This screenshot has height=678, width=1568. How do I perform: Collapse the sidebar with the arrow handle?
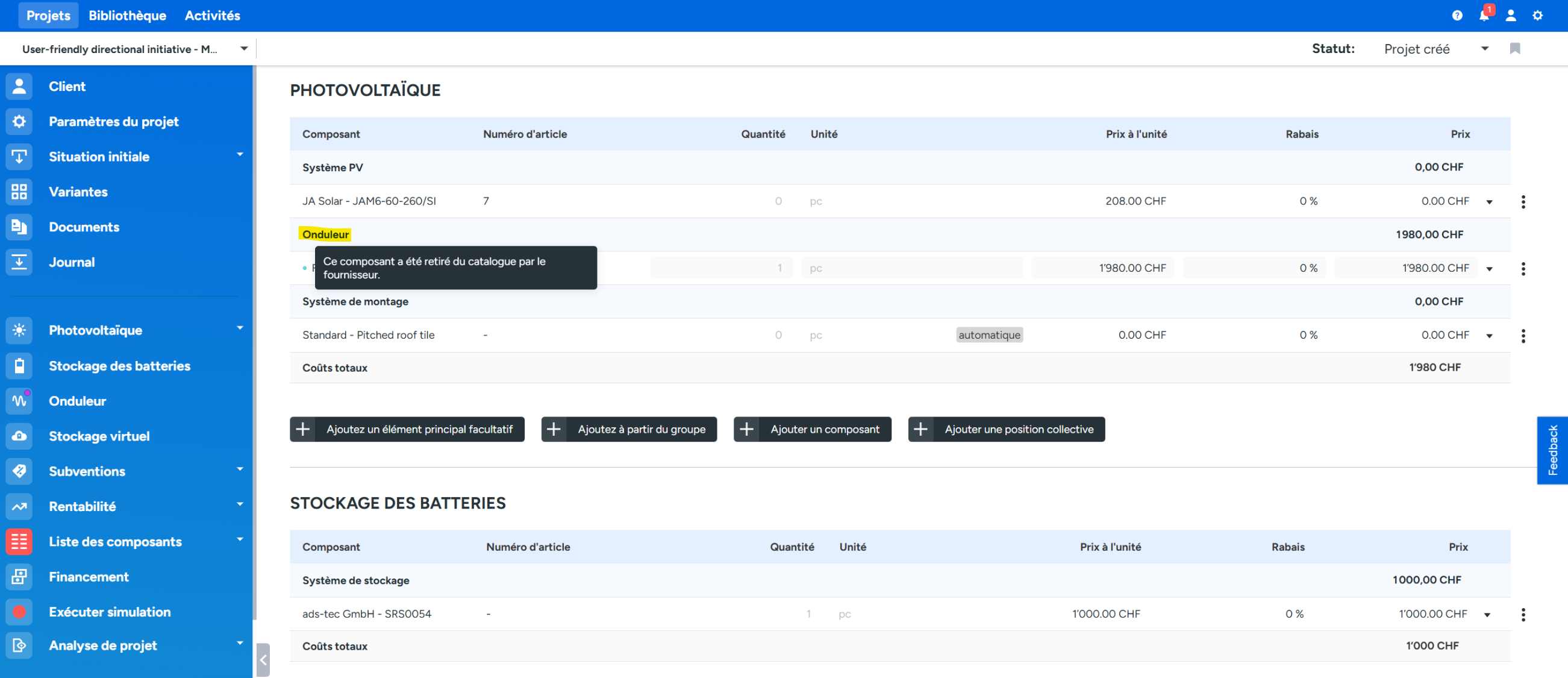pos(263,660)
